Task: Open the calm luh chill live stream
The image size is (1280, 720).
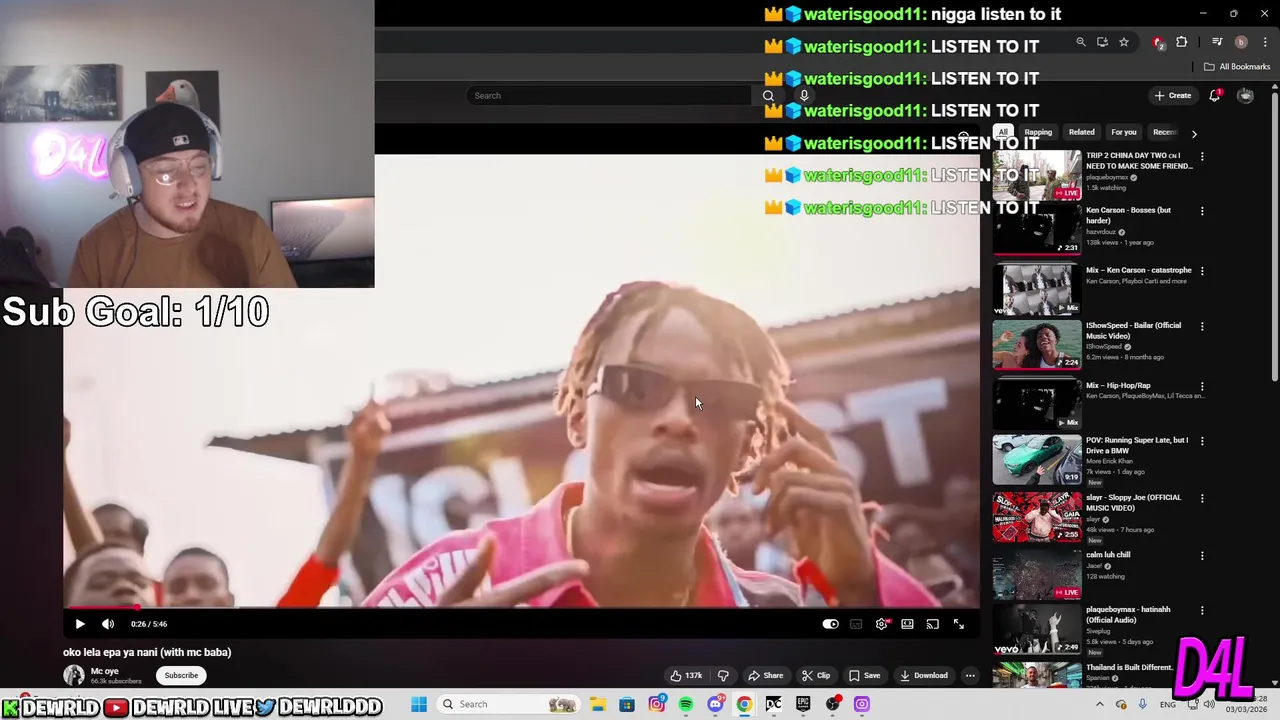Action: [1037, 574]
